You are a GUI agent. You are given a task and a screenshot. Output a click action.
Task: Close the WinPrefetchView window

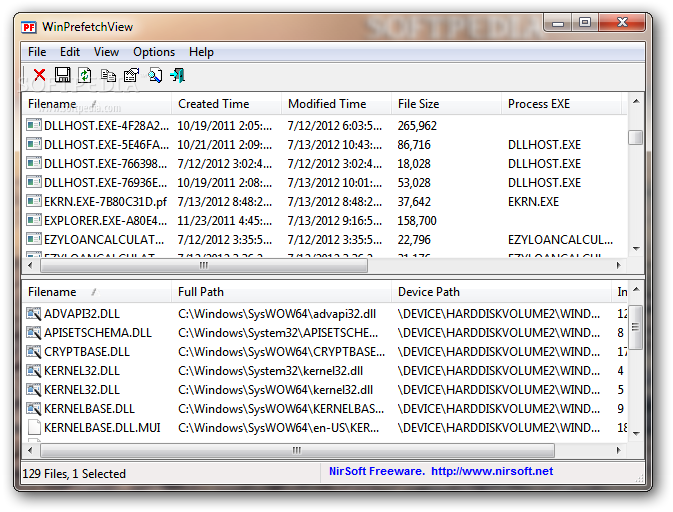(622, 22)
